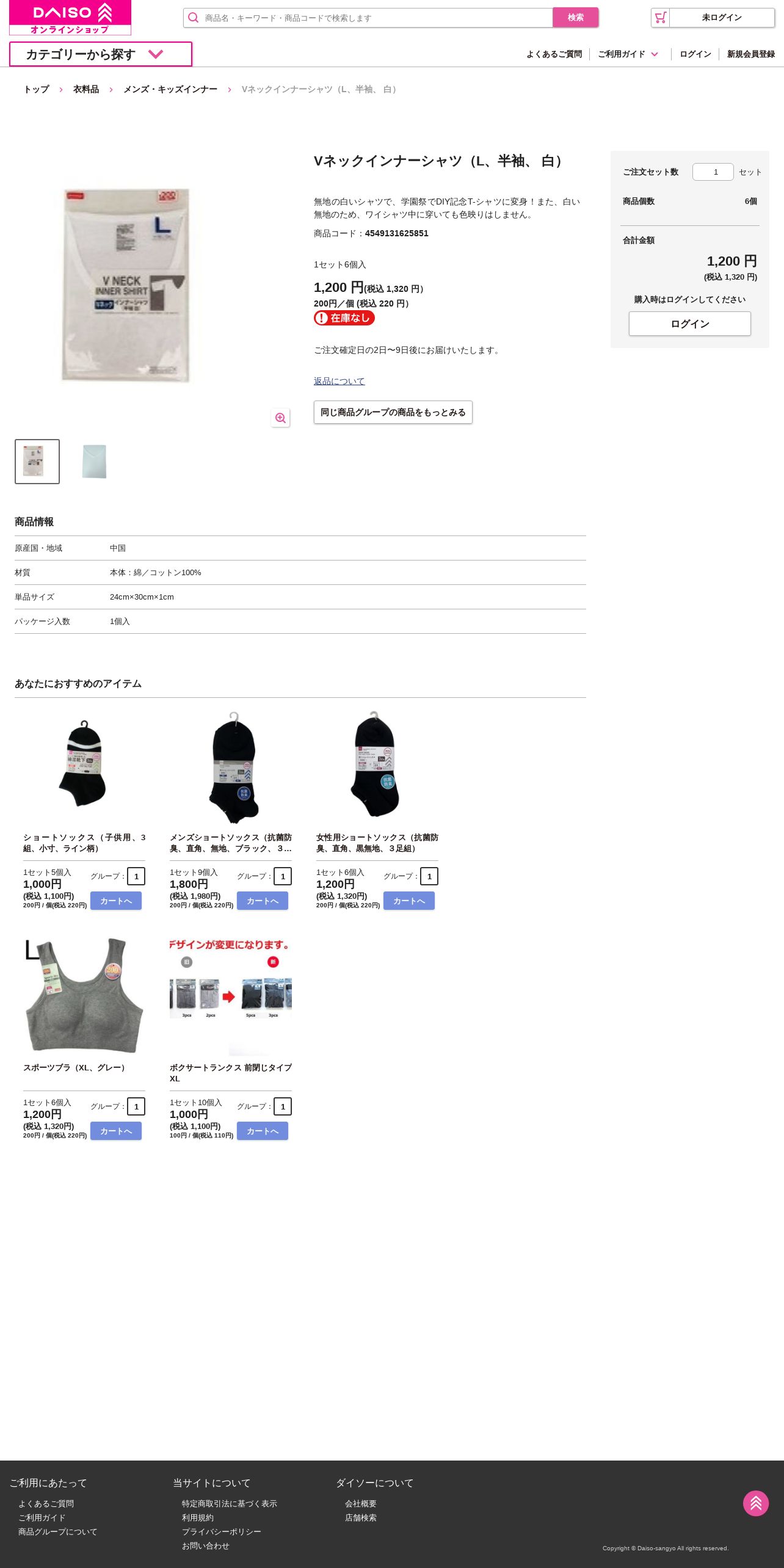Open the 返品について link
The height and width of the screenshot is (1568, 784).
point(339,381)
